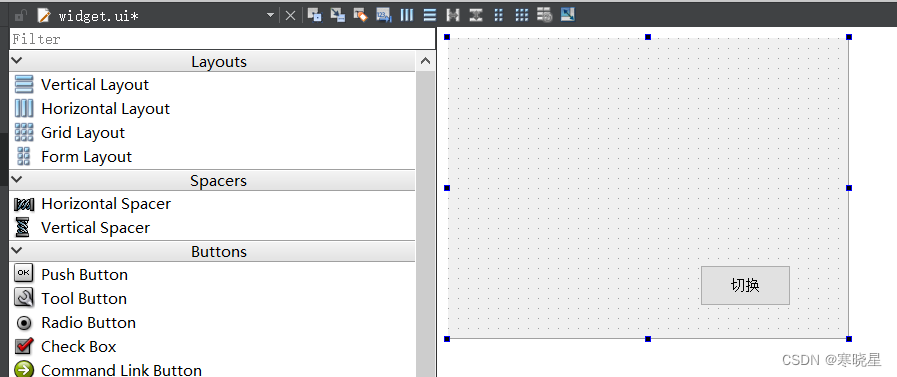The width and height of the screenshot is (897, 377).
Task: Click the lock icon beside widget.ui
Action: [x=21, y=16]
